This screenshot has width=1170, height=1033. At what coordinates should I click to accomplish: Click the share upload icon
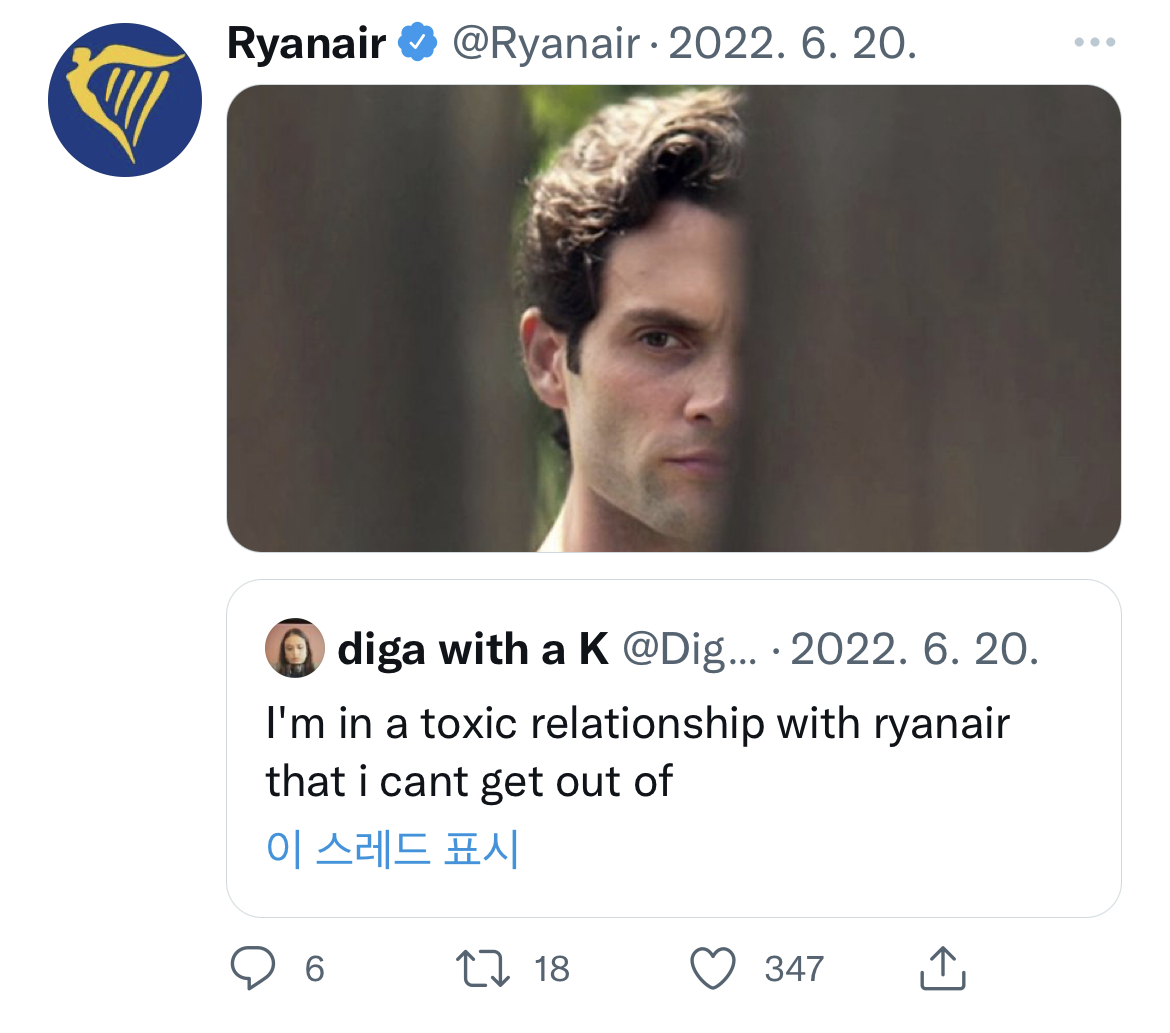943,968
